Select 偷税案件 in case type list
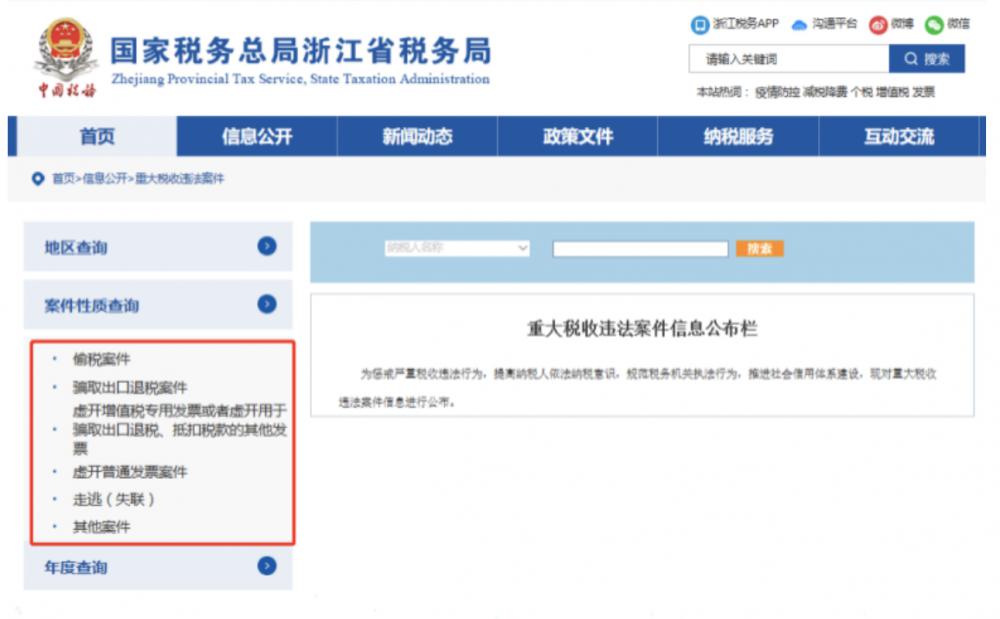Screen dimensions: 1000x619 [x=101, y=359]
